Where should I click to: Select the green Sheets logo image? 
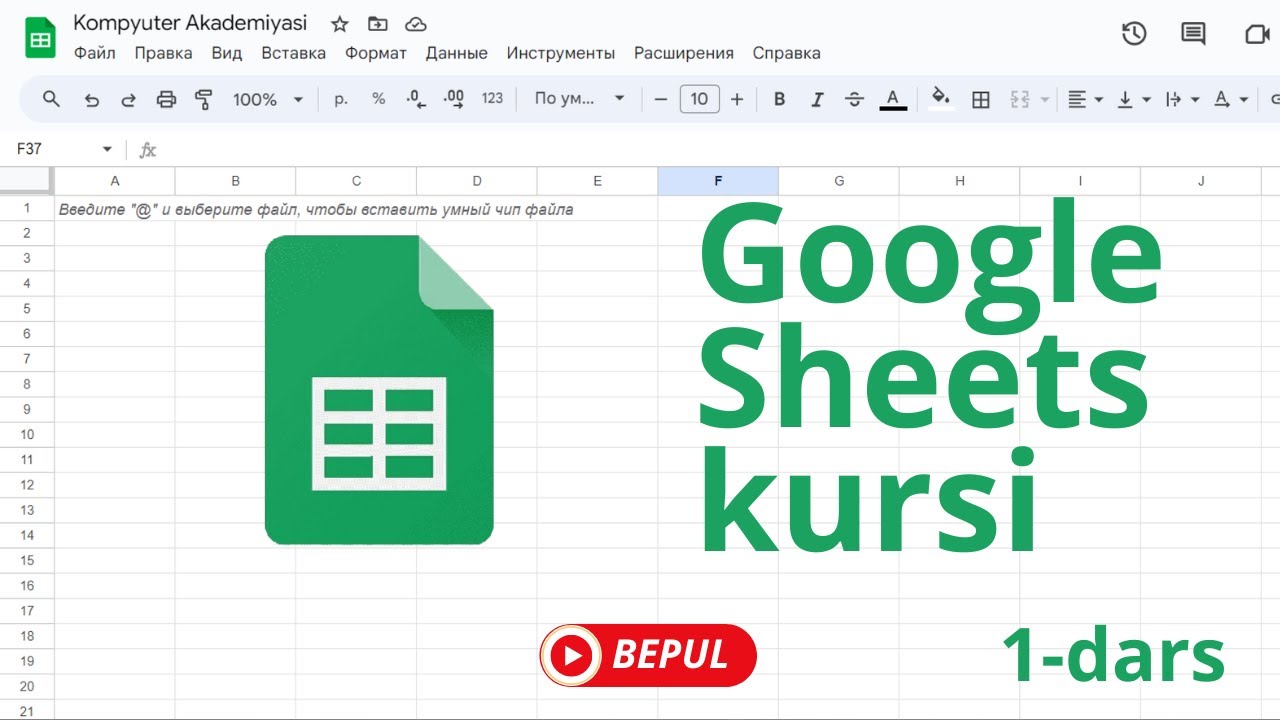point(379,390)
